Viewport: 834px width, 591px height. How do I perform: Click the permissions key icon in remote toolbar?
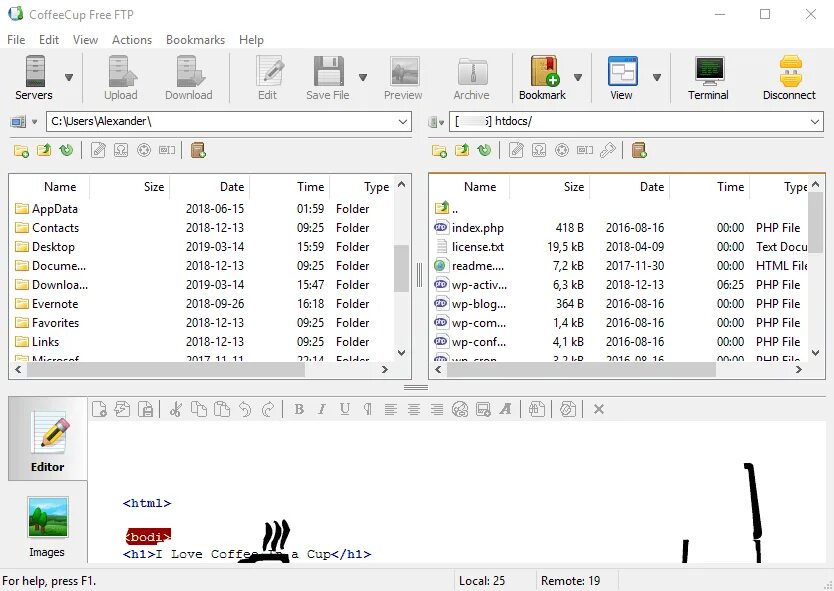point(607,151)
